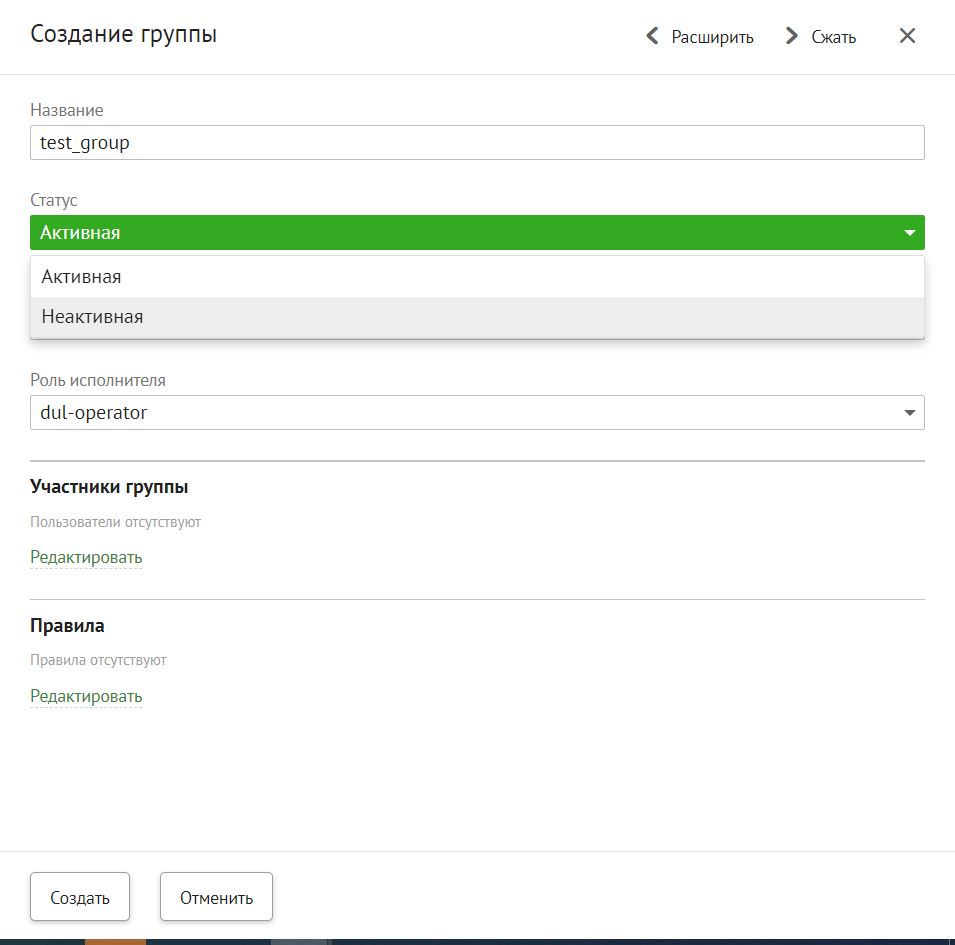Click Расширить in the dialog header
955x945 pixels.
(x=716, y=36)
